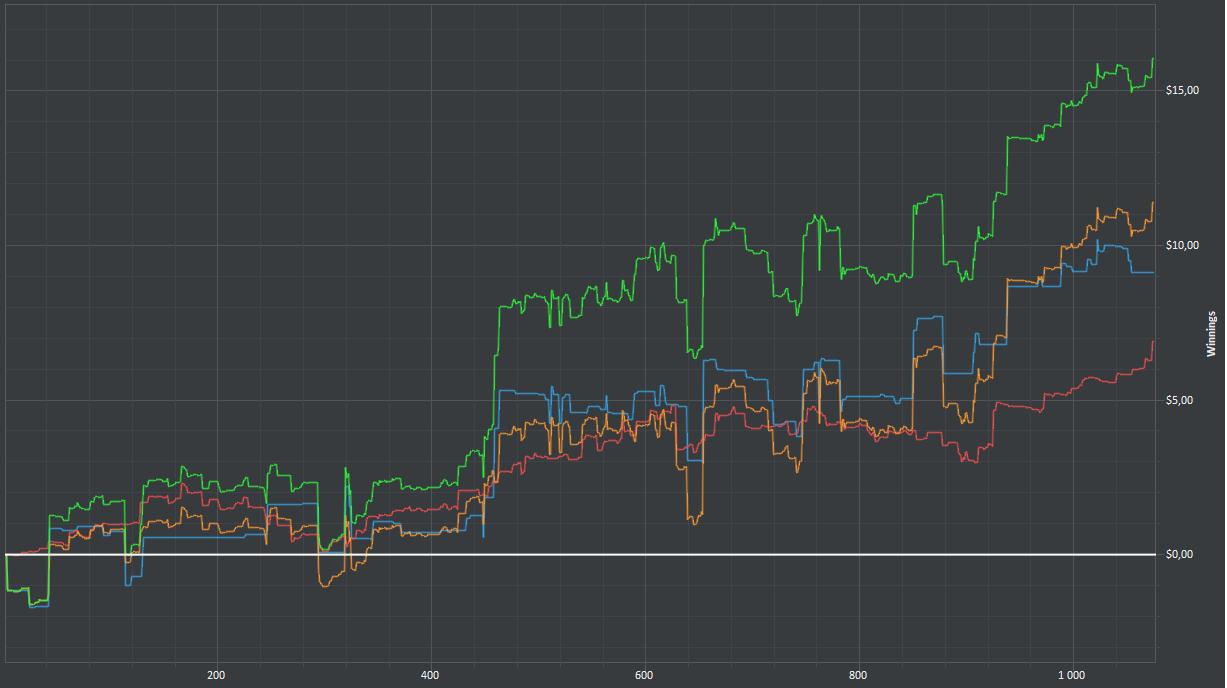Select the $5,00 y-axis label
The height and width of the screenshot is (688, 1227).
click(1180, 401)
